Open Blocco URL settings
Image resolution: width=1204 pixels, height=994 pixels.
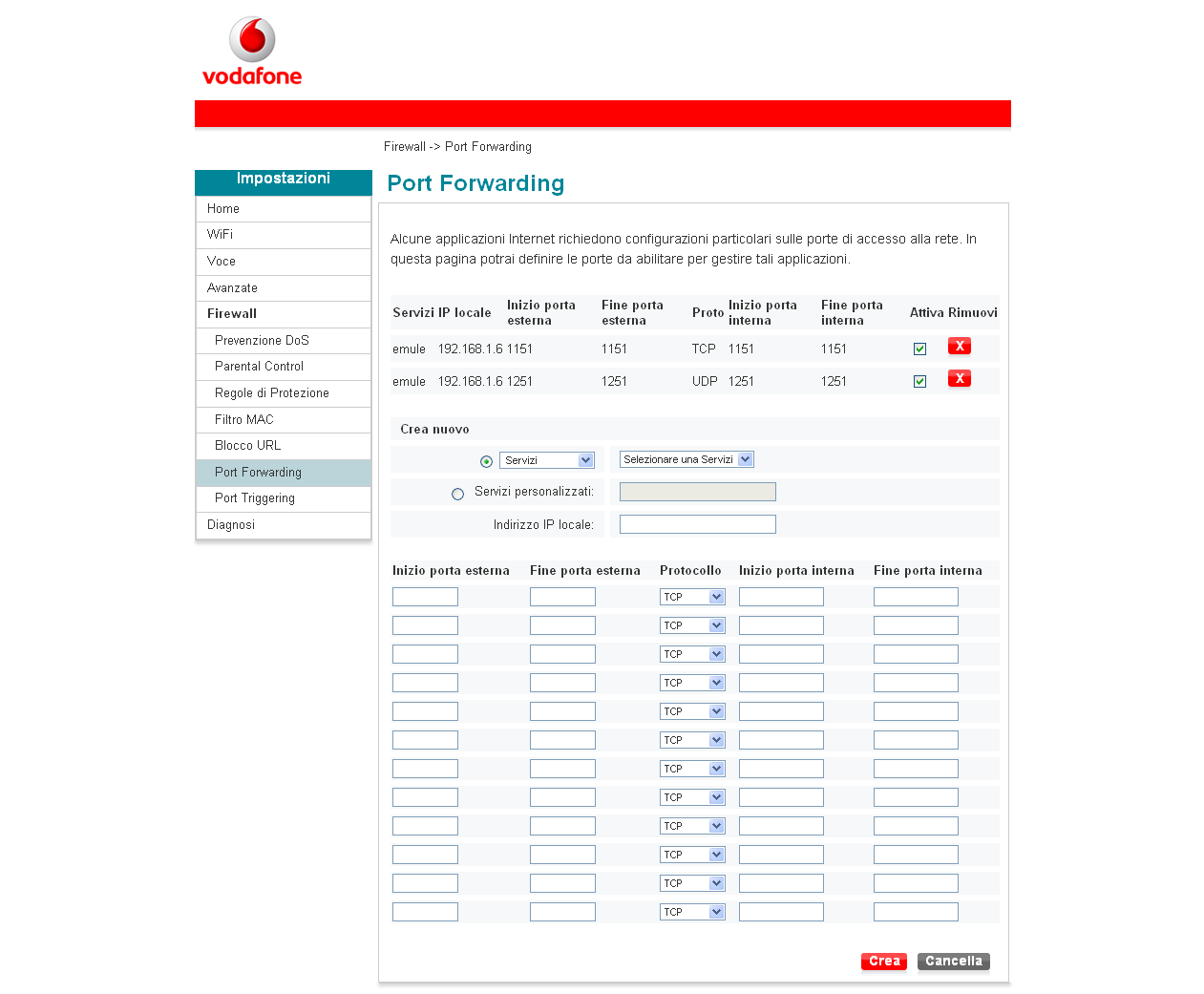(284, 446)
